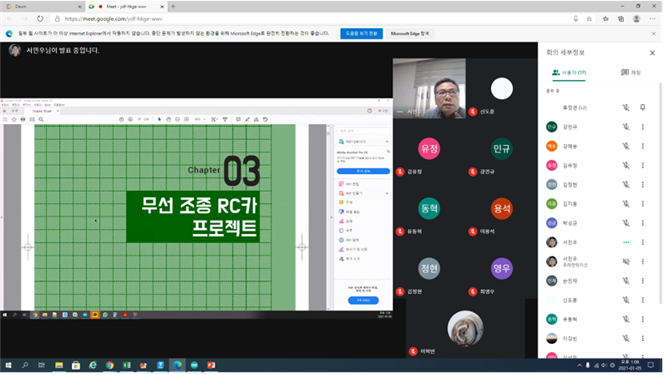The image size is (665, 375).
Task: Select the presenter's webcam video tile
Action: coord(430,89)
